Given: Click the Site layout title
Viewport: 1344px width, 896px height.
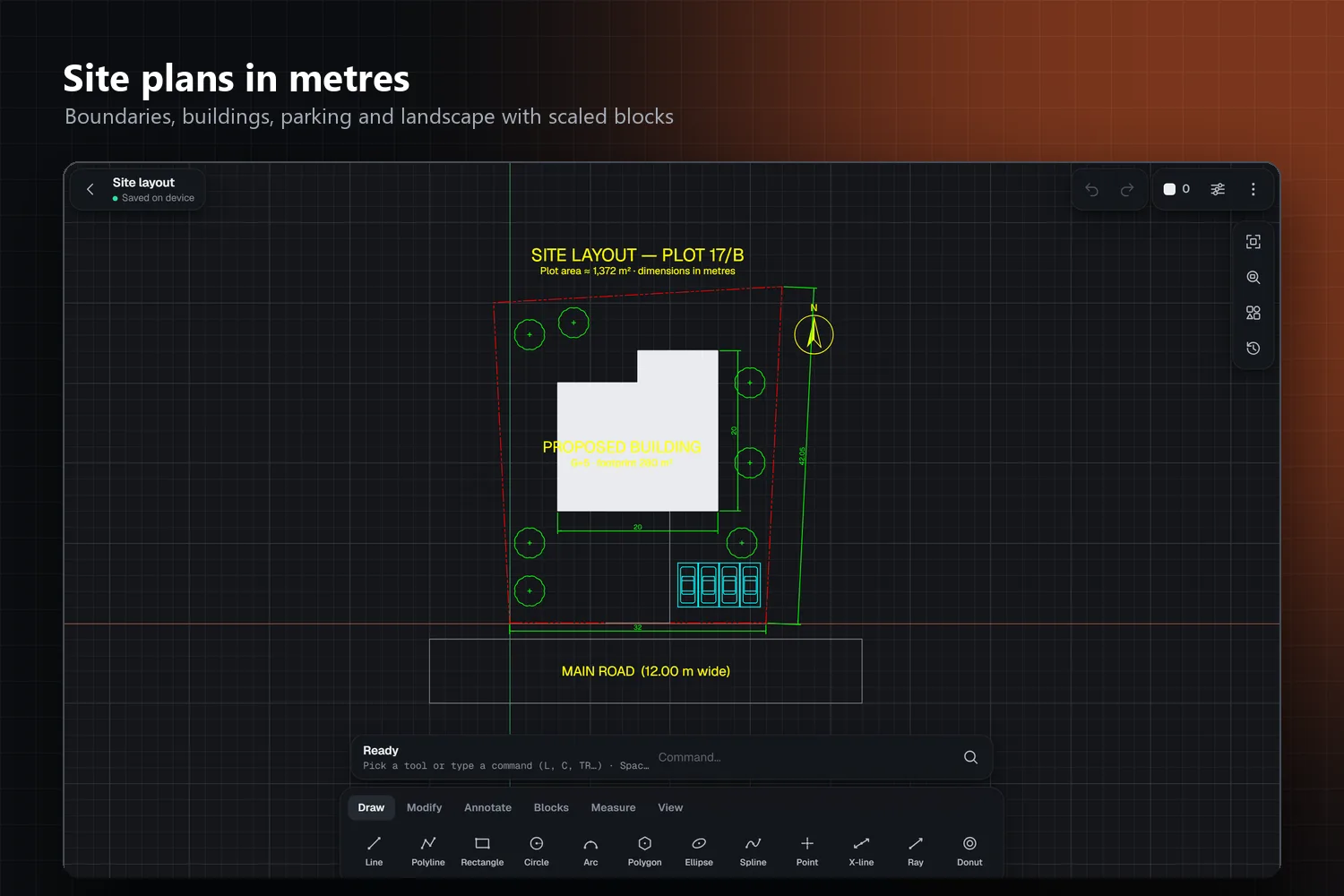Looking at the screenshot, I should click(x=143, y=182).
